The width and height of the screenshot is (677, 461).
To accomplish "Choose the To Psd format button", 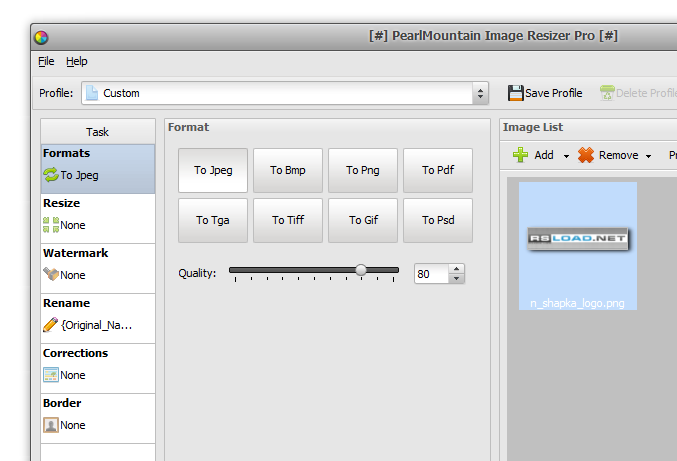I will (438, 221).
